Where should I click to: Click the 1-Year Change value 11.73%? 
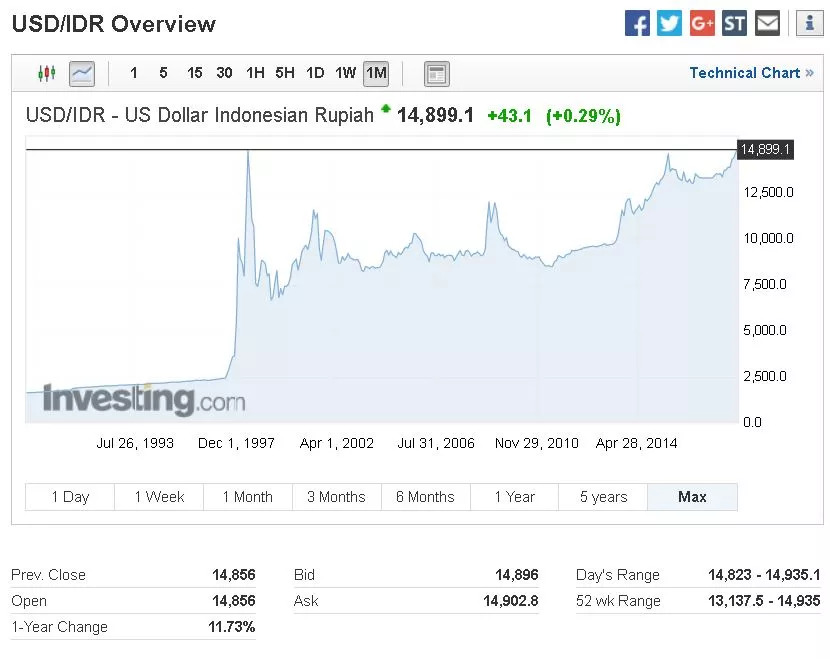232,627
